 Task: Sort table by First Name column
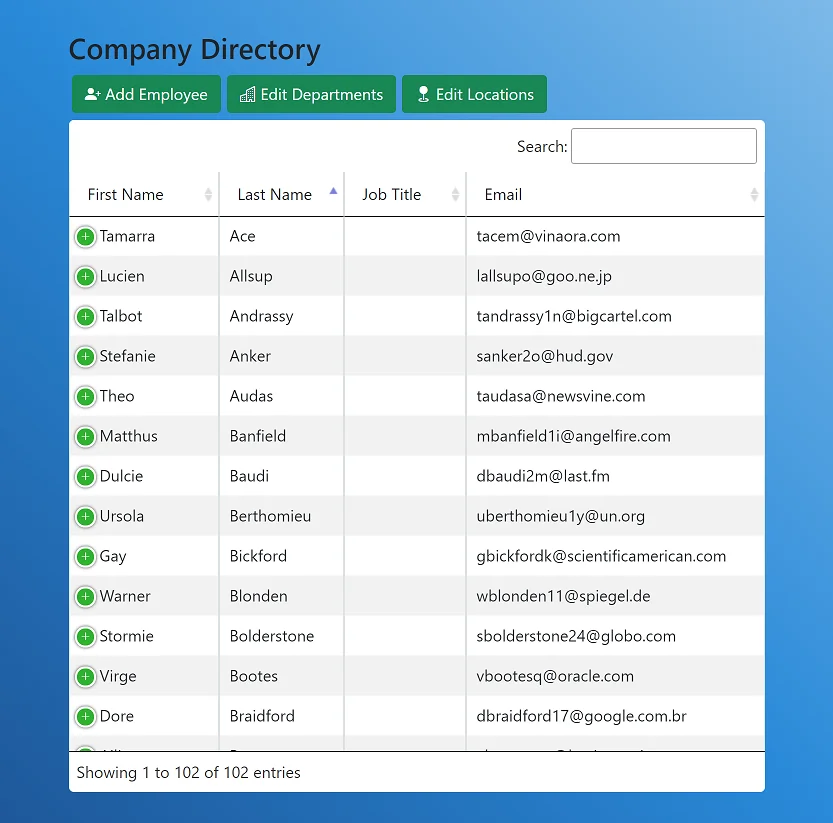click(126, 195)
